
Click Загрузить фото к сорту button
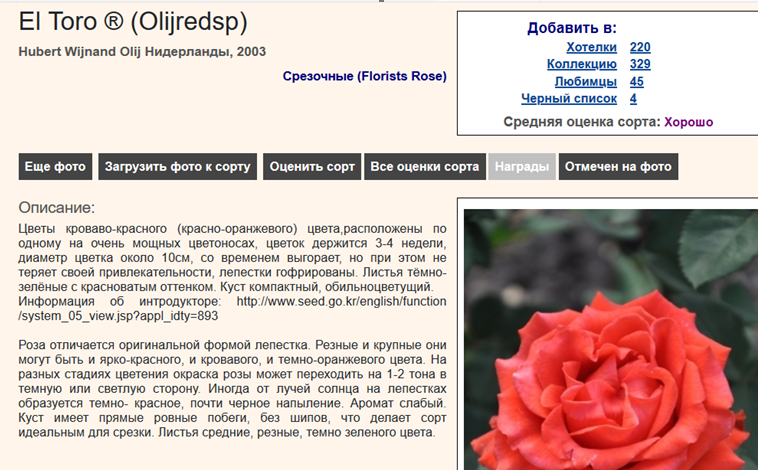pos(177,167)
